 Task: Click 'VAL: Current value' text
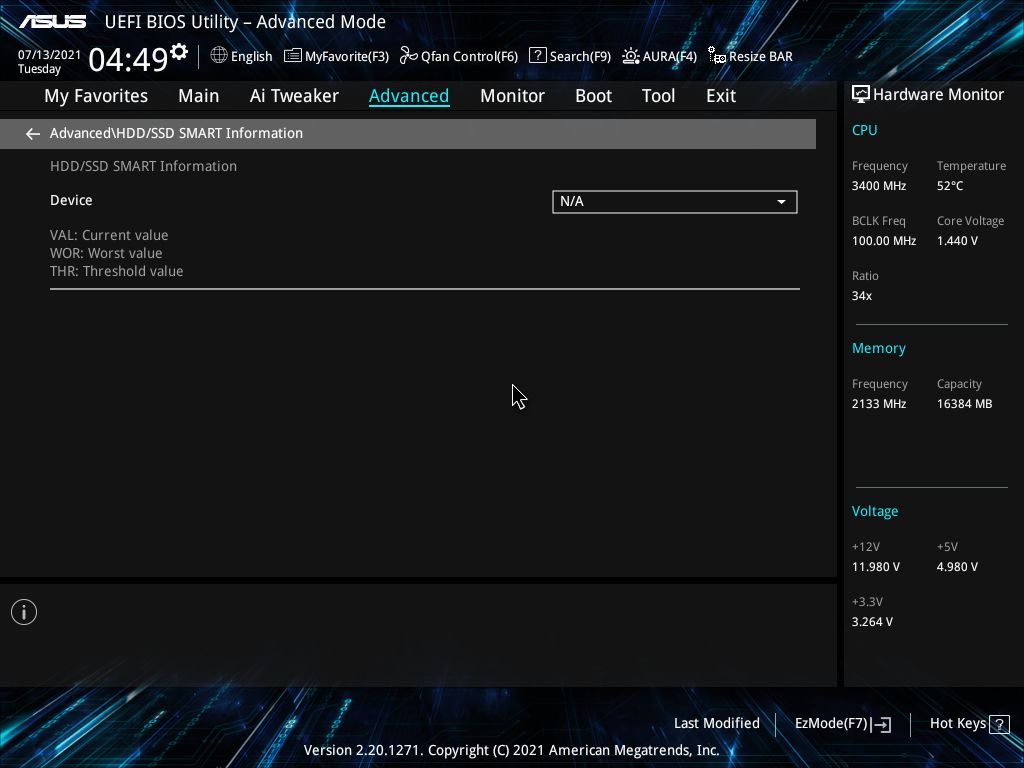point(109,235)
